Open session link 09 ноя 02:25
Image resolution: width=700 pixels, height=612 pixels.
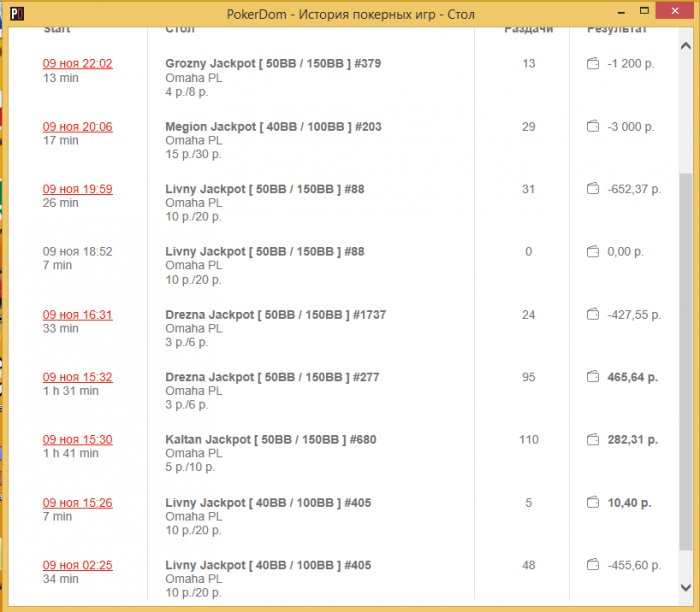coord(78,565)
